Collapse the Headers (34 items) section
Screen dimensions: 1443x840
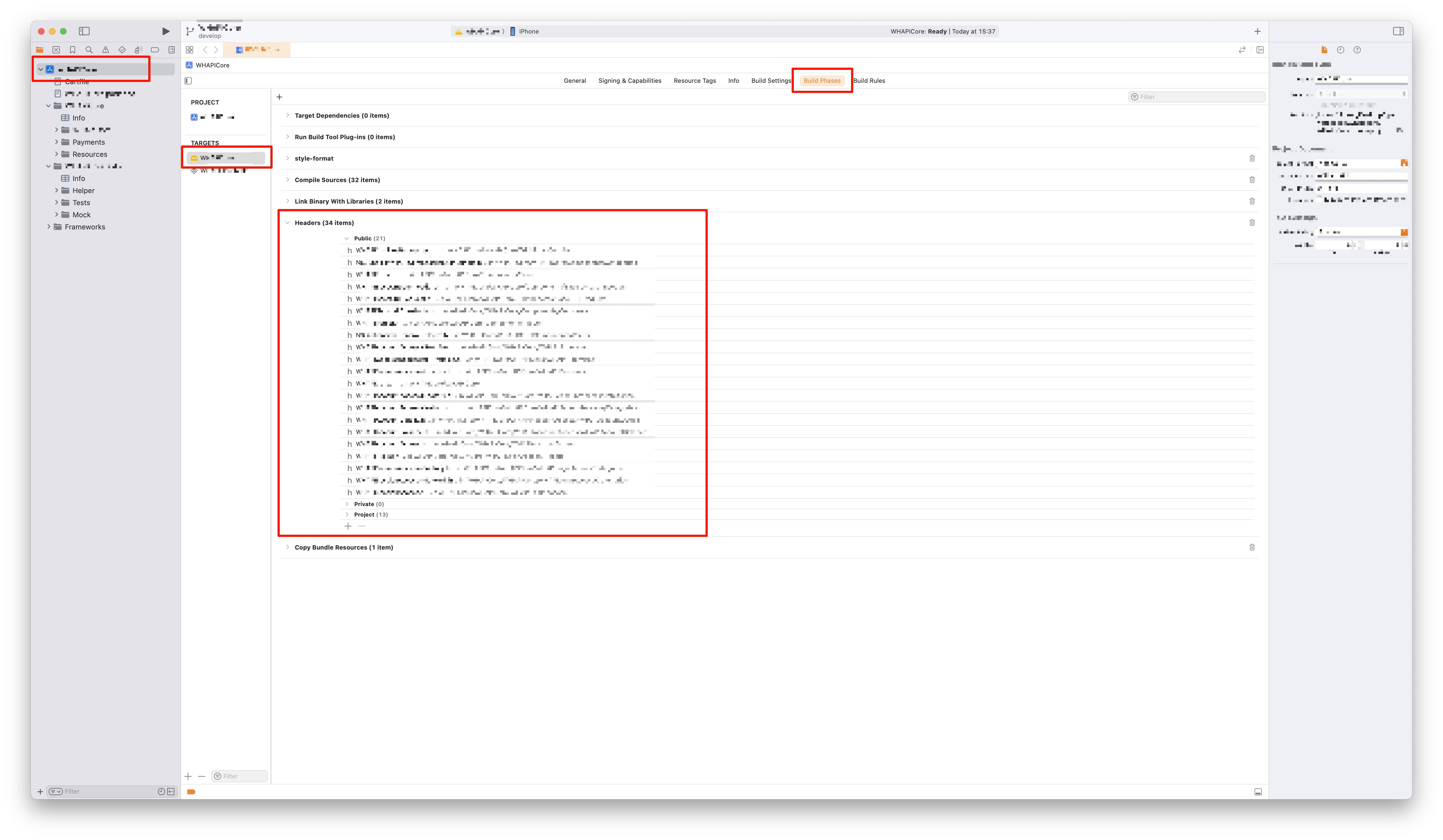pyautogui.click(x=287, y=223)
